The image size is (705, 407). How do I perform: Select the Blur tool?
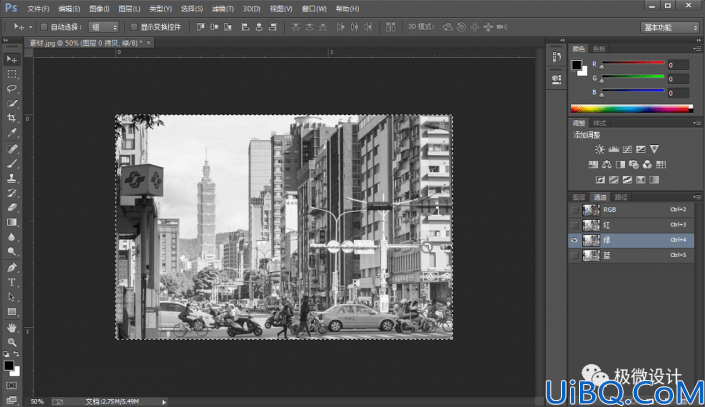pos(12,237)
